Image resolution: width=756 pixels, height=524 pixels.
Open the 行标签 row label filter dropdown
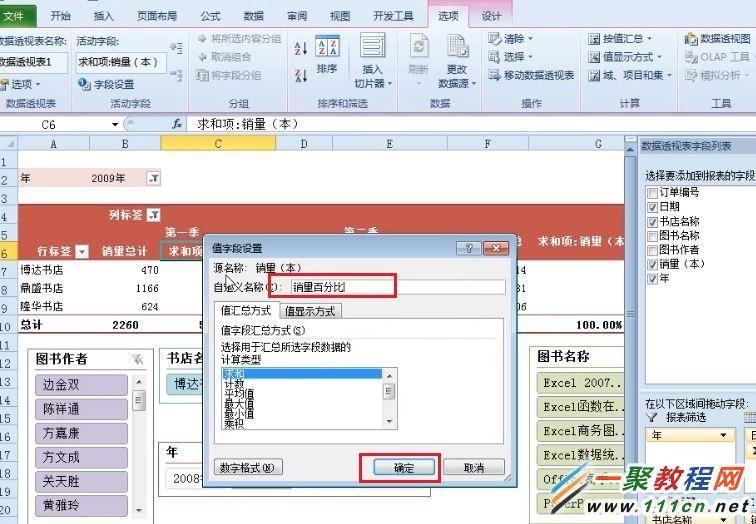pyautogui.click(x=82, y=252)
